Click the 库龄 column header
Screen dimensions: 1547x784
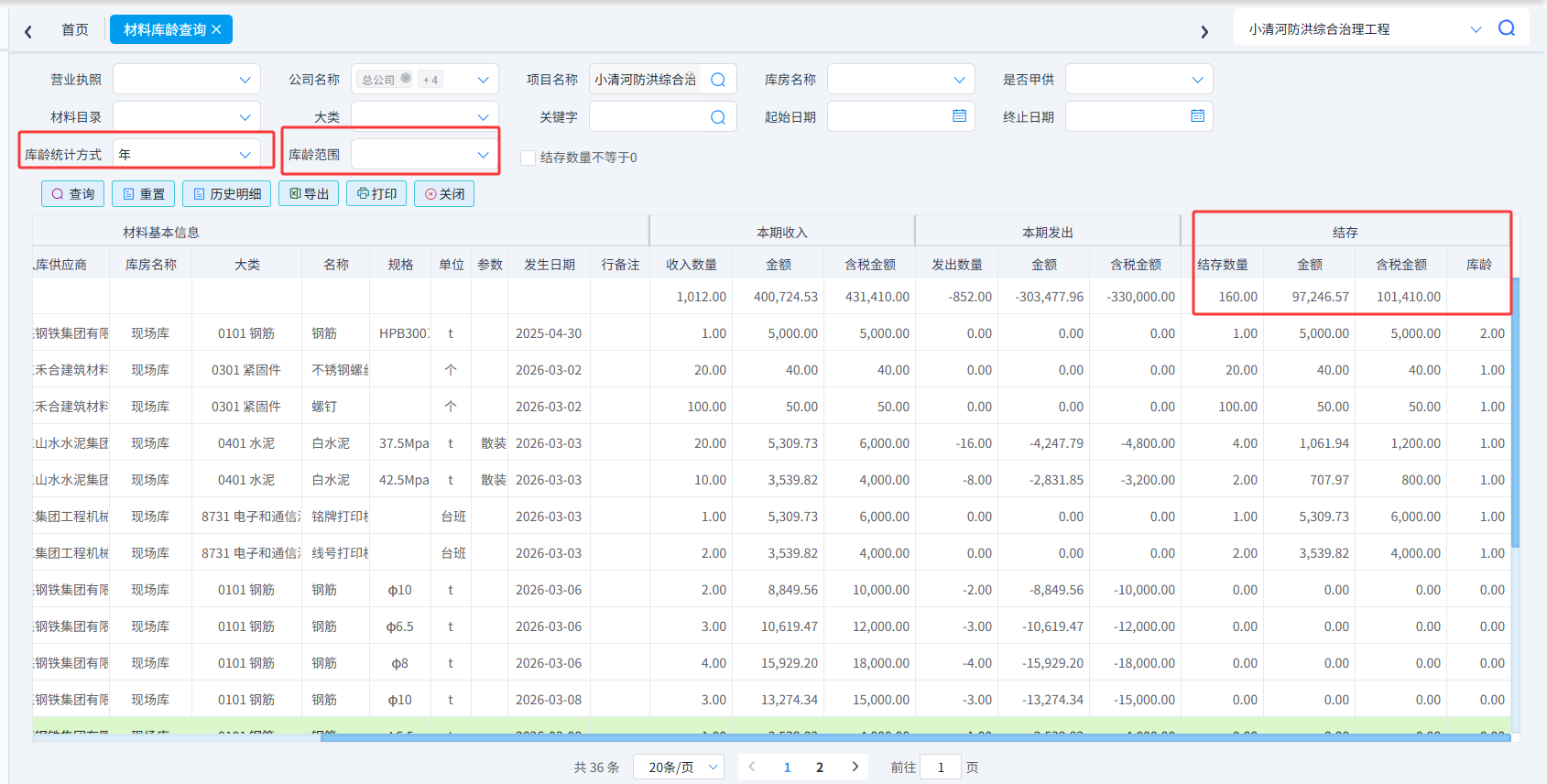1479,265
